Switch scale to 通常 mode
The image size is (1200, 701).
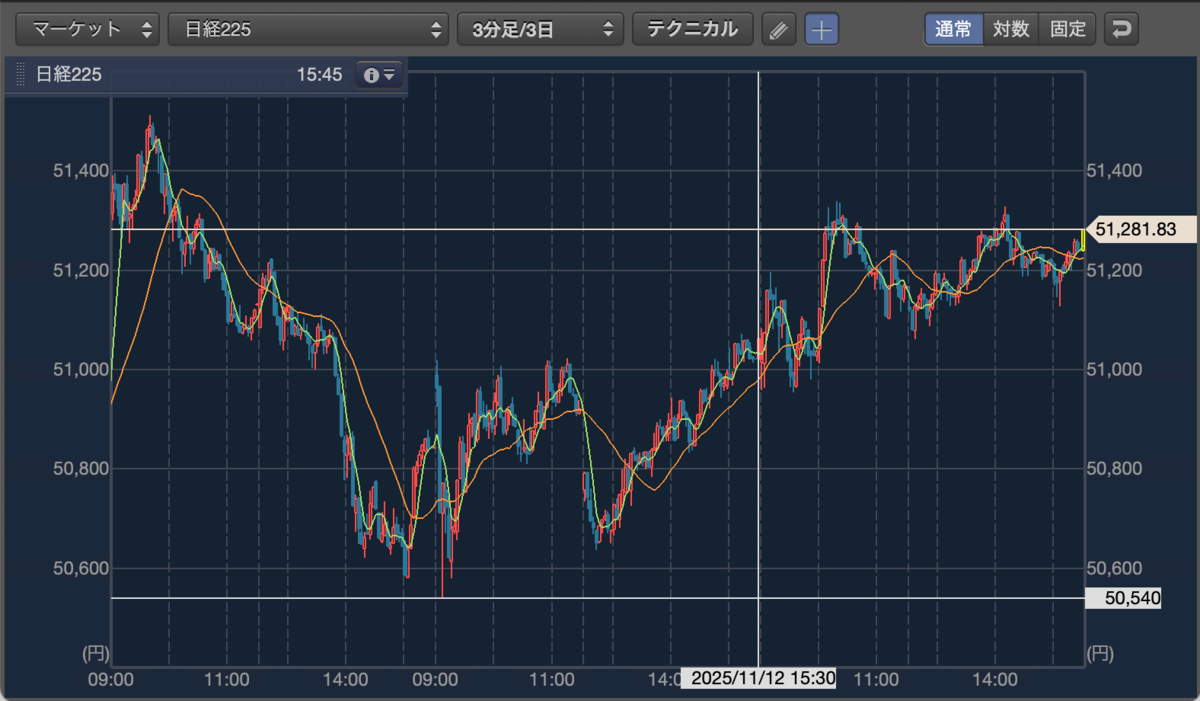click(953, 29)
